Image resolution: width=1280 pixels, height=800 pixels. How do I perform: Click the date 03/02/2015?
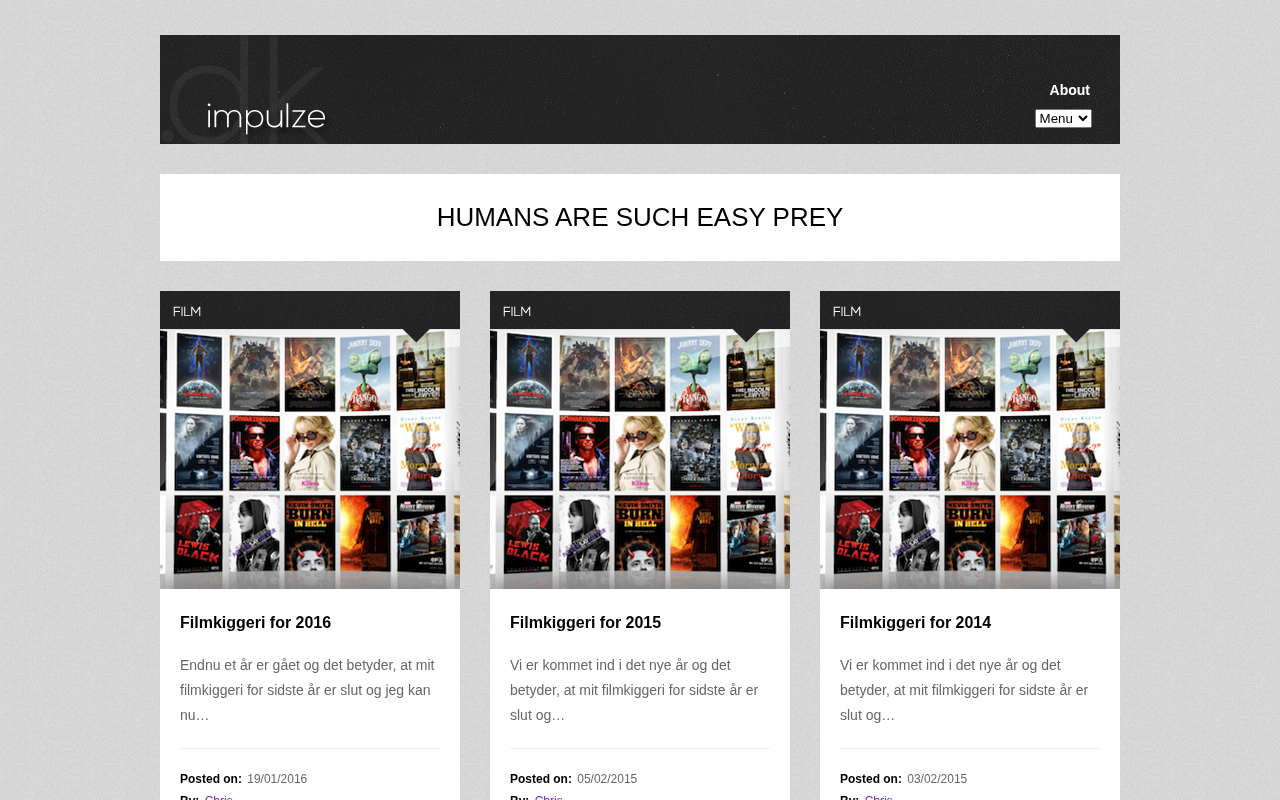[x=937, y=779]
